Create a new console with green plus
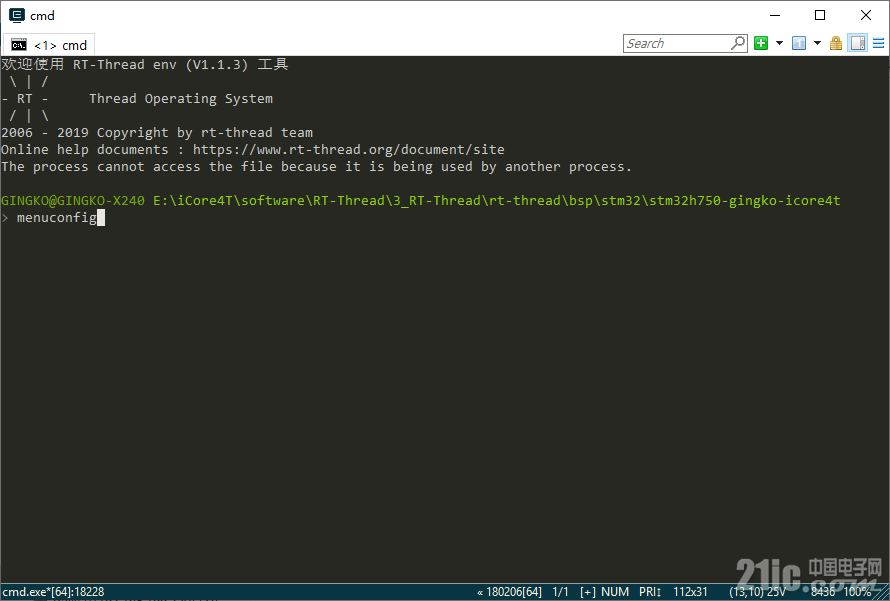The height and width of the screenshot is (601, 890). (761, 43)
